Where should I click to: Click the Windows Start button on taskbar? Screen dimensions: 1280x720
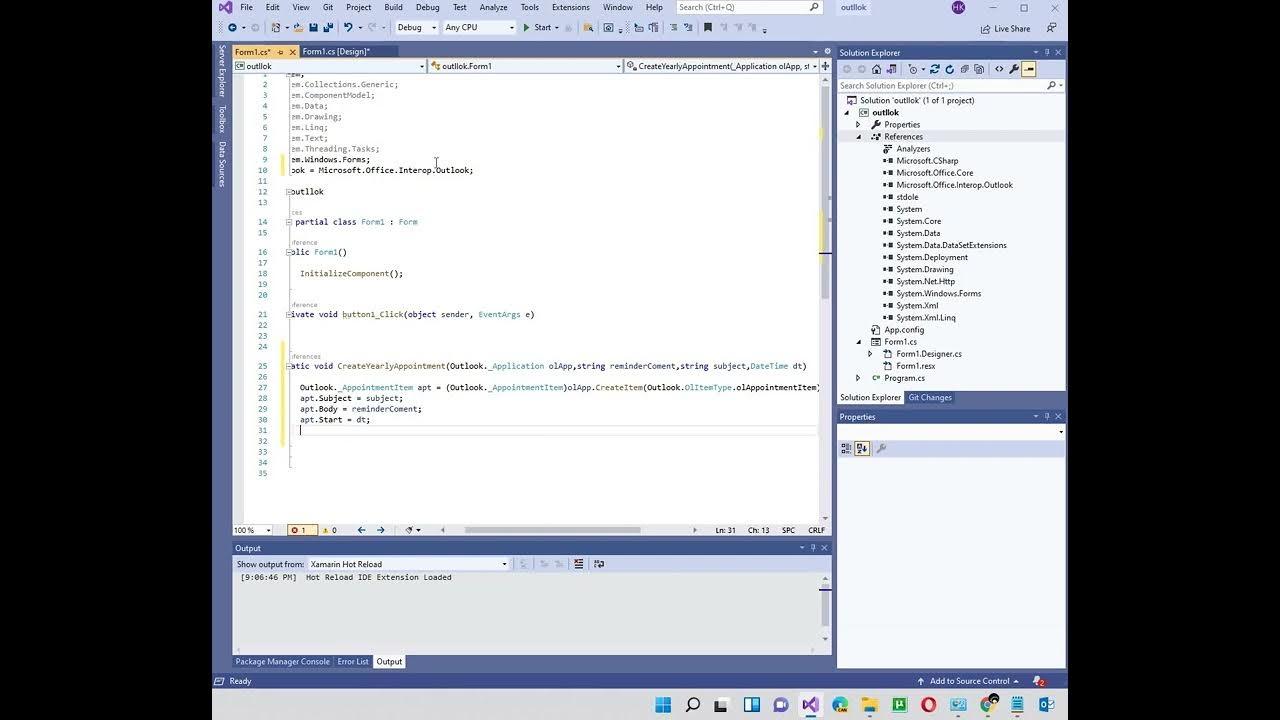tap(663, 705)
